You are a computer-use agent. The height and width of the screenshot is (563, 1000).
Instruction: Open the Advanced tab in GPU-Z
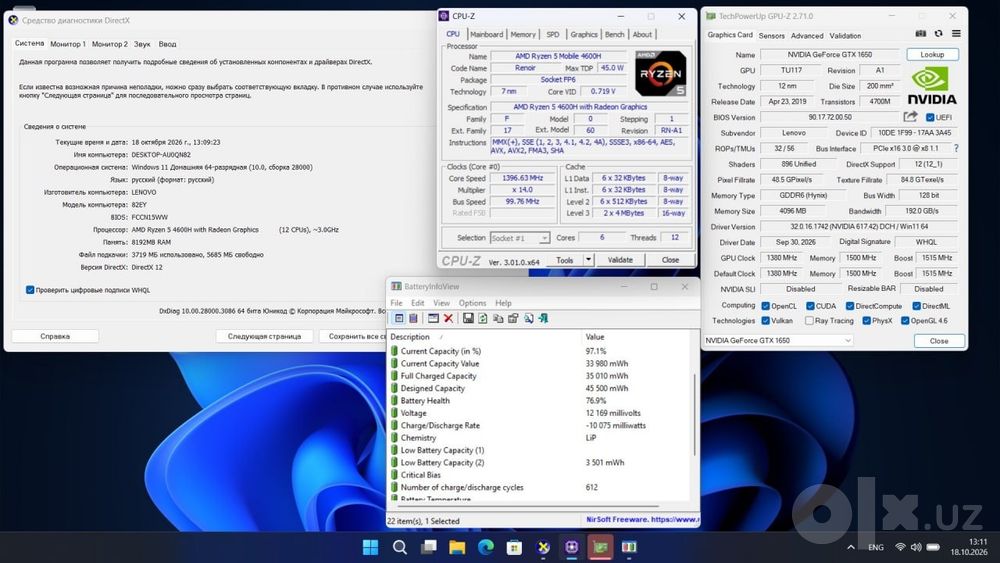point(807,36)
